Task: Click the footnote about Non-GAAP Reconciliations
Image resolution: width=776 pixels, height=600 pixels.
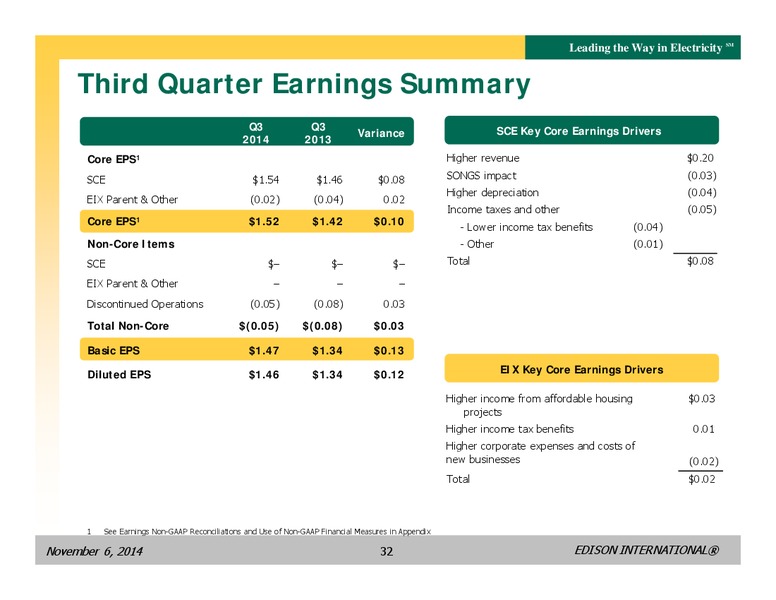Action: (x=267, y=532)
